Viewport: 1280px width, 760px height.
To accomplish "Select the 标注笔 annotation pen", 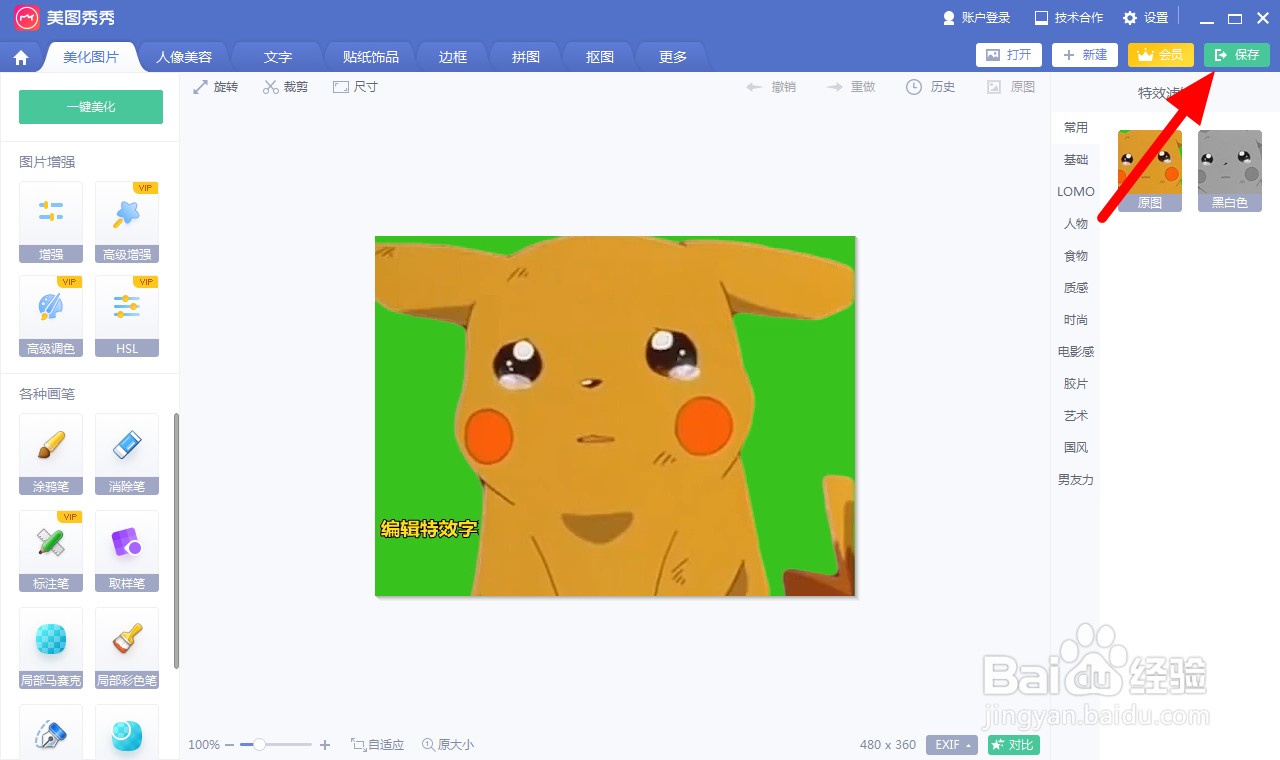I will coord(51,551).
